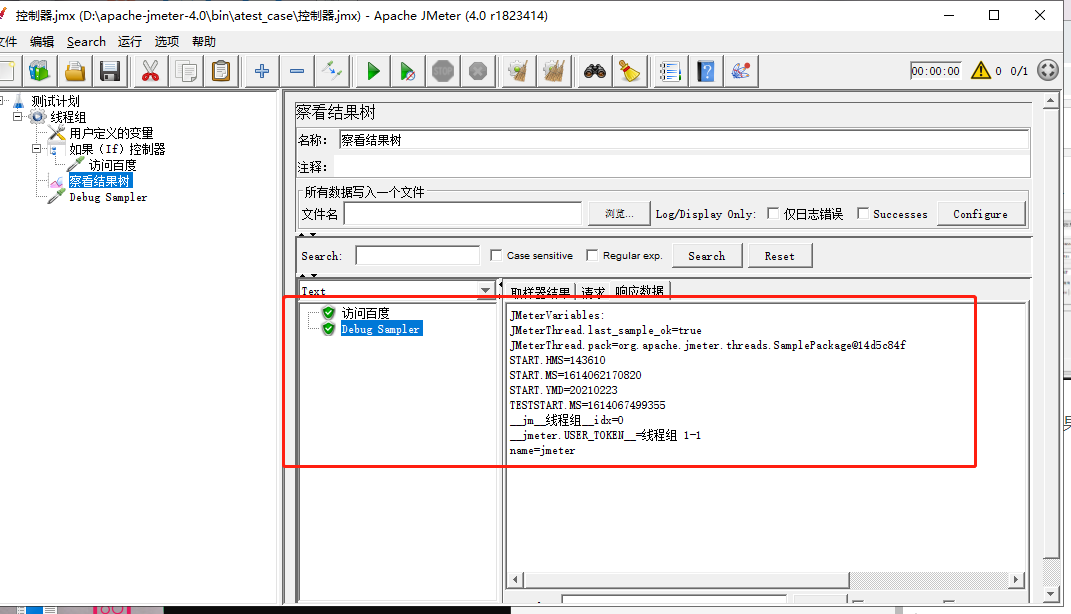Click thread status circle icon at toolbar end
Screen dimensions: 1071x614
pos(1048,70)
